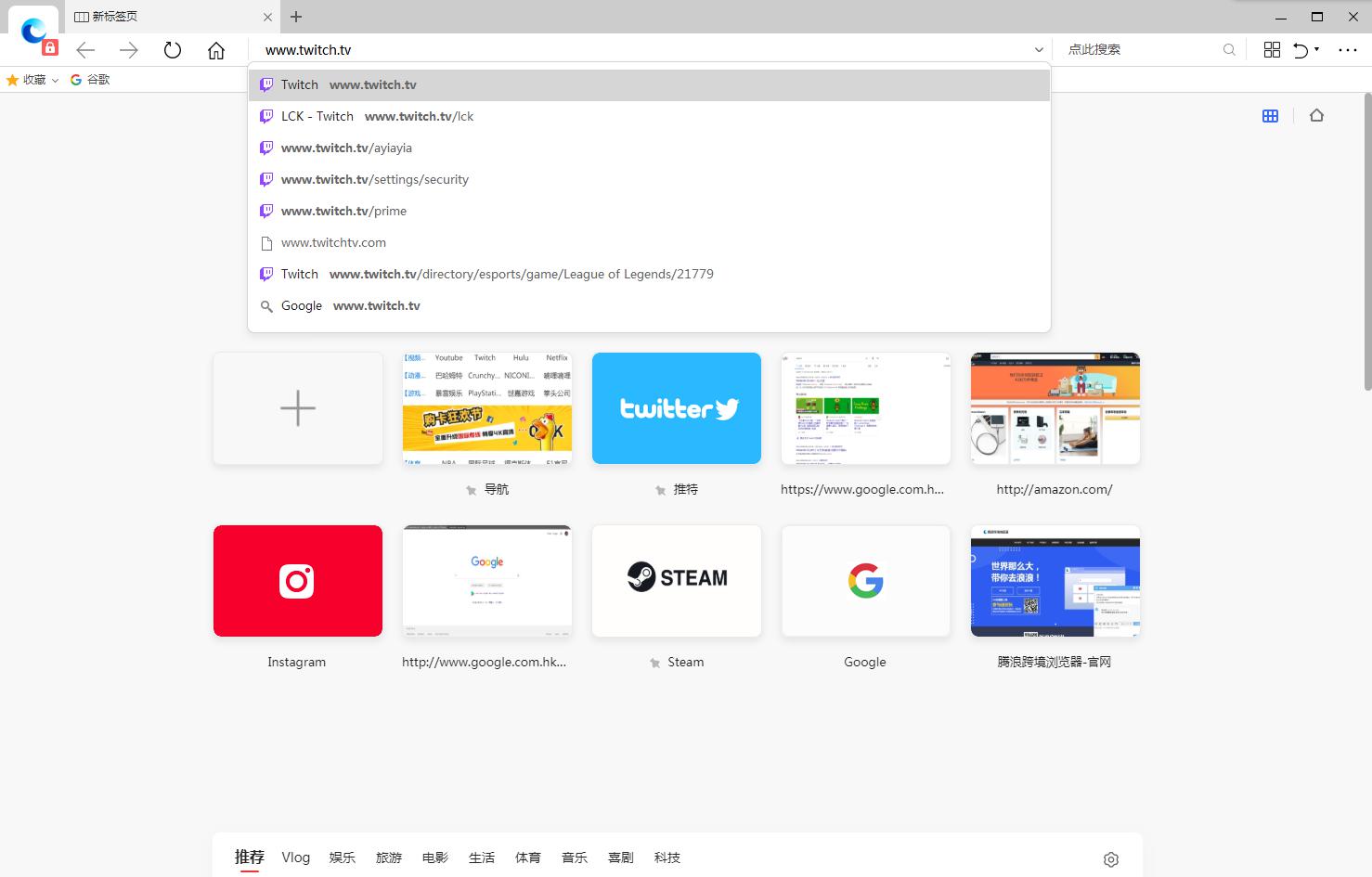This screenshot has height=877, width=1372.
Task: Open the Instagram tile
Action: tap(298, 581)
